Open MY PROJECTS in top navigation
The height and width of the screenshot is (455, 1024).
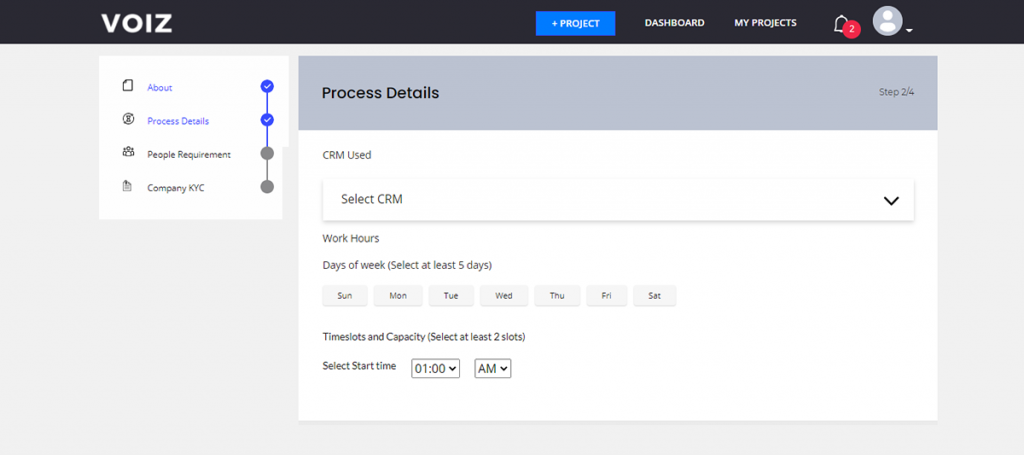tap(765, 23)
